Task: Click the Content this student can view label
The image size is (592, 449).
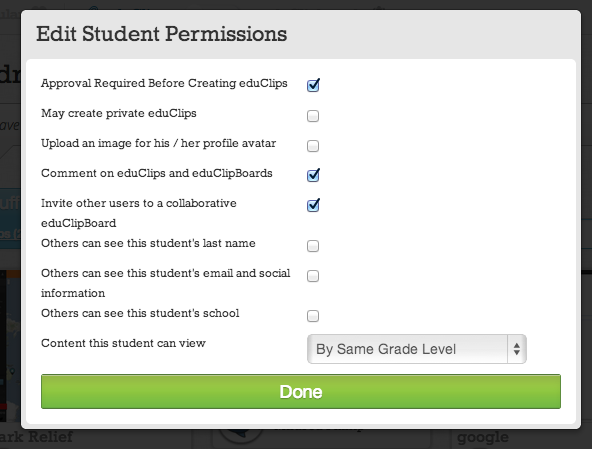Action: (x=123, y=343)
